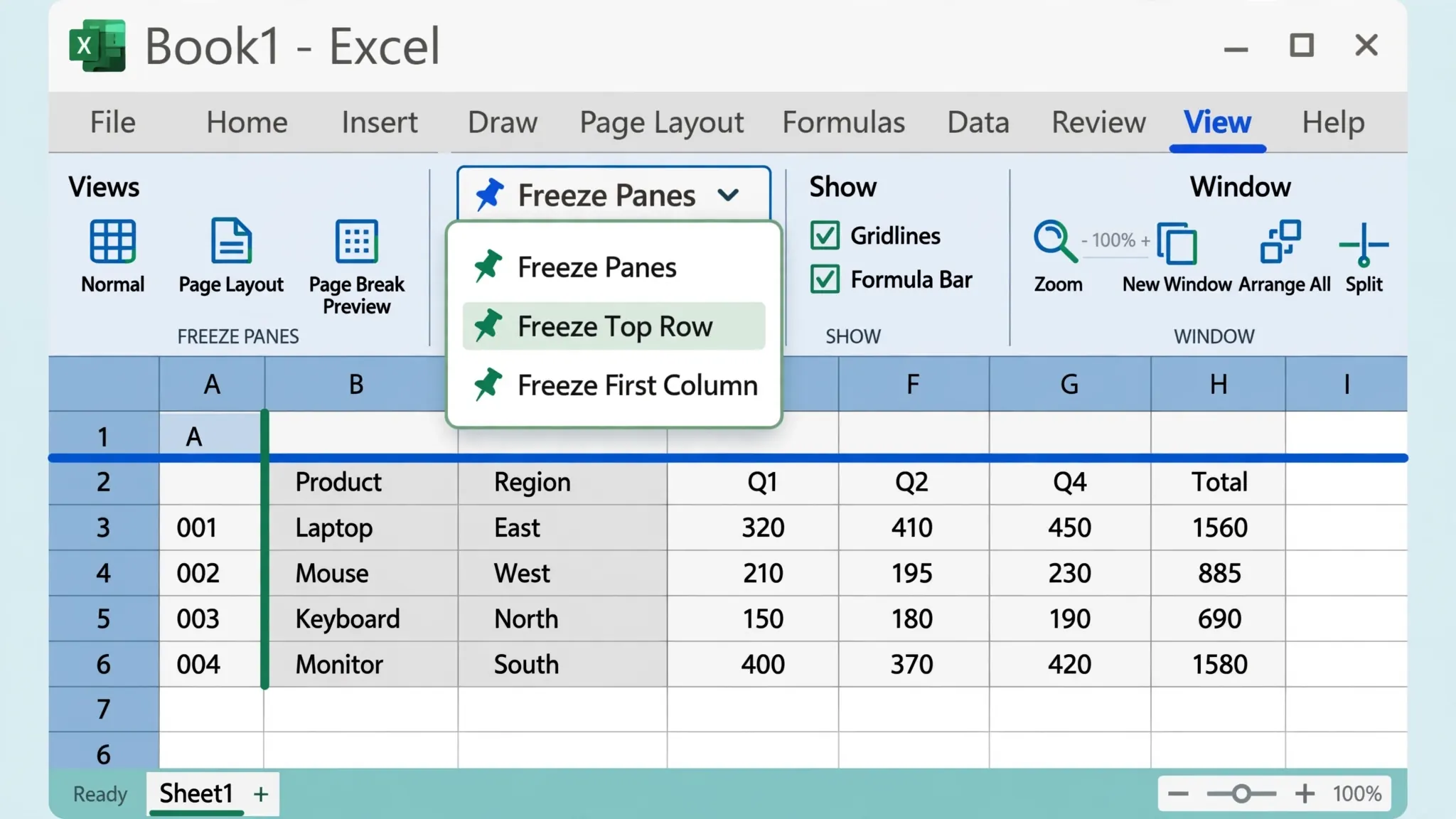Click zoom out minus in status bar
This screenshot has height=819, width=1456.
(x=1178, y=794)
